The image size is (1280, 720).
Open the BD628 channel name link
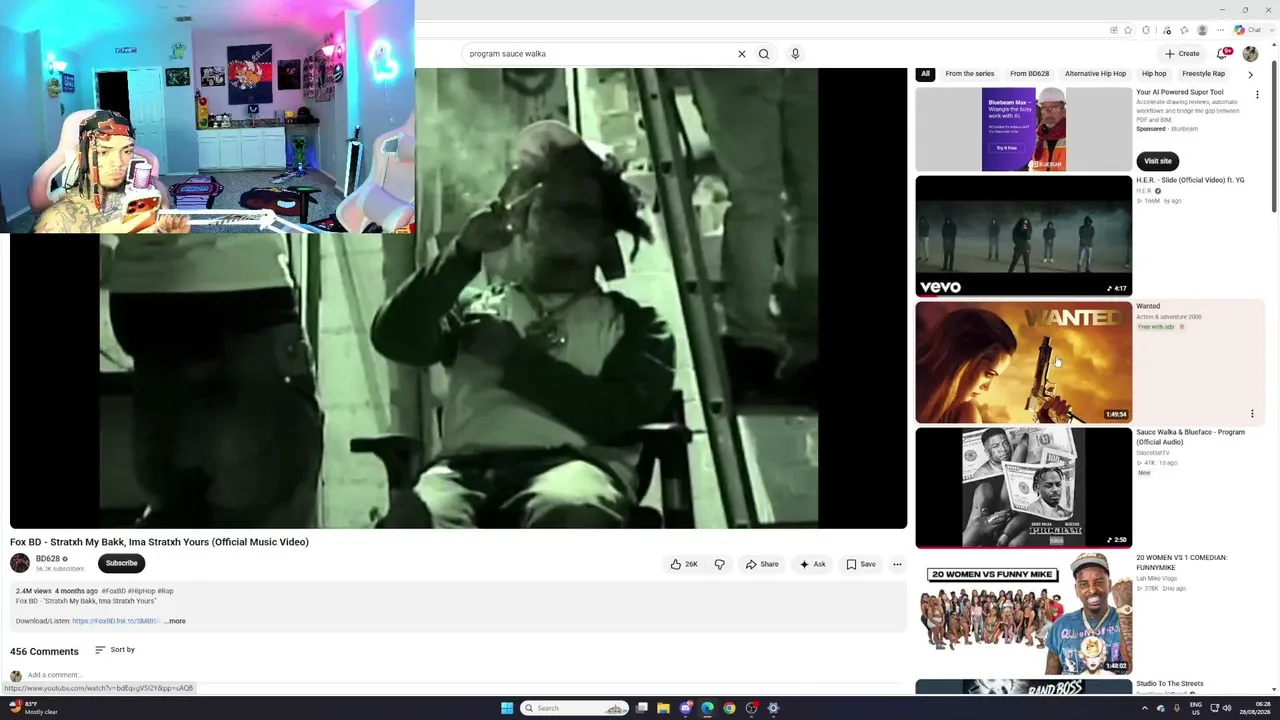point(48,559)
